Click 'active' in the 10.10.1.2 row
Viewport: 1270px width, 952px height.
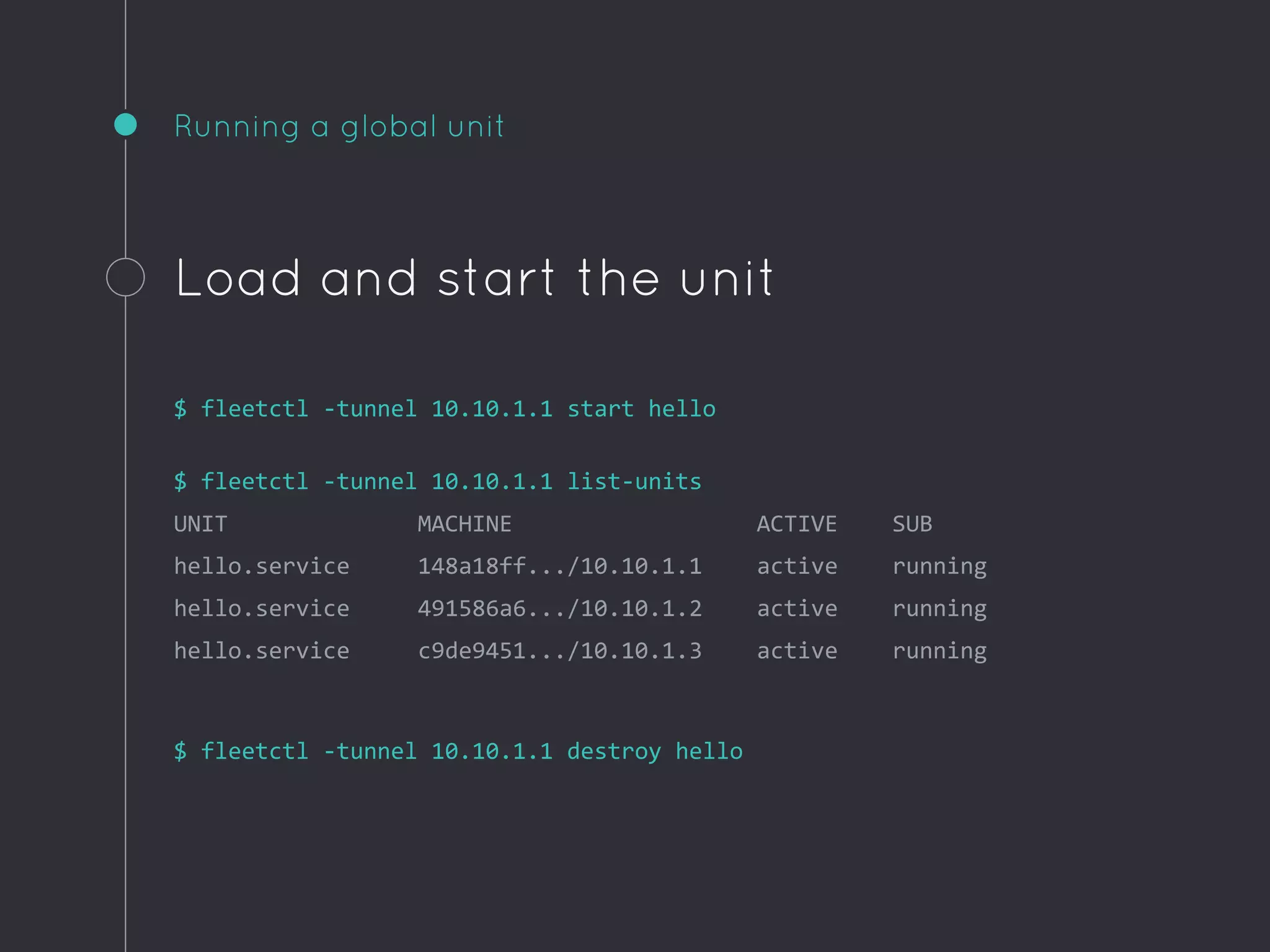(797, 608)
